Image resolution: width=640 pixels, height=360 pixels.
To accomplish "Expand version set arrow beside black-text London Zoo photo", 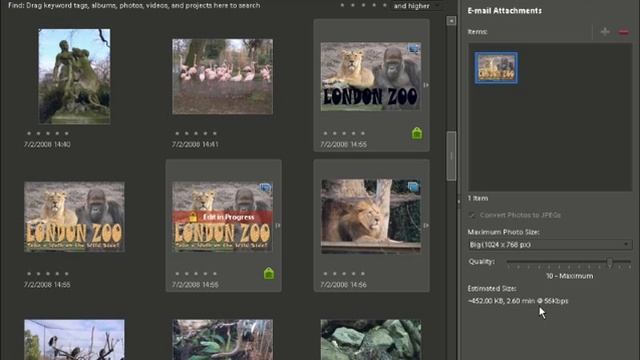I will pos(426,85).
